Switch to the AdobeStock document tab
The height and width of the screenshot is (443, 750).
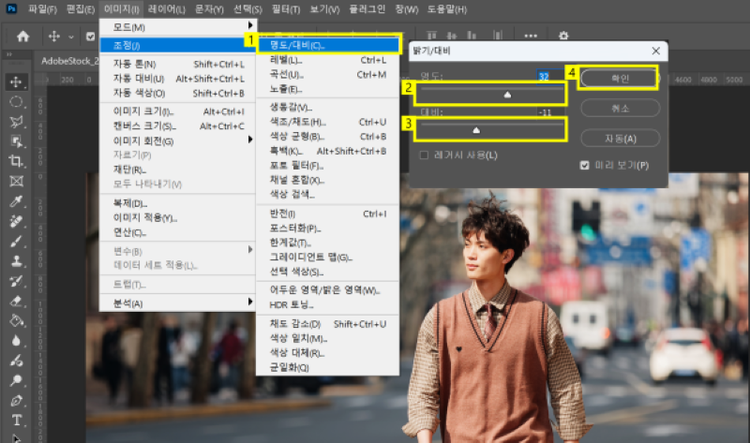click(x=69, y=61)
